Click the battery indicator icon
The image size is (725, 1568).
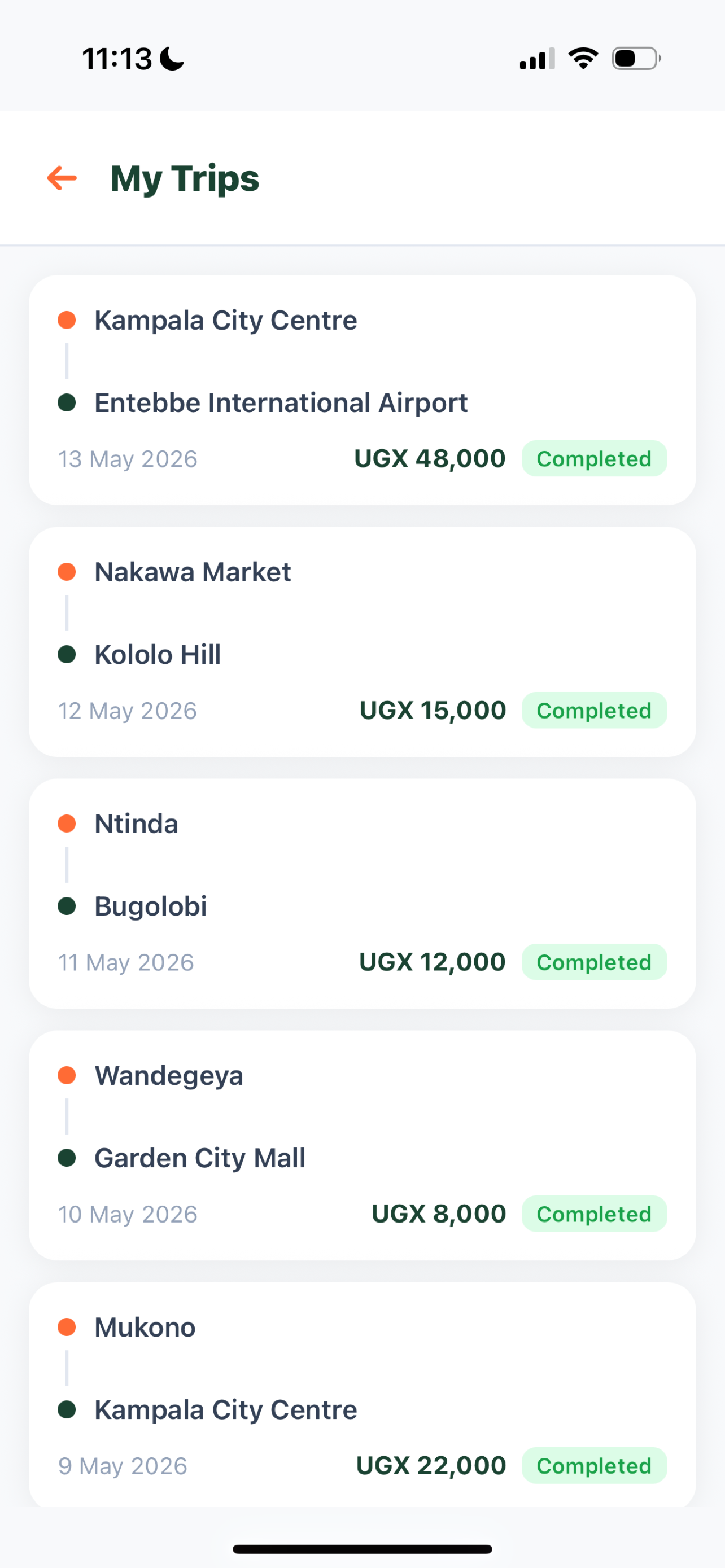pyautogui.click(x=636, y=59)
